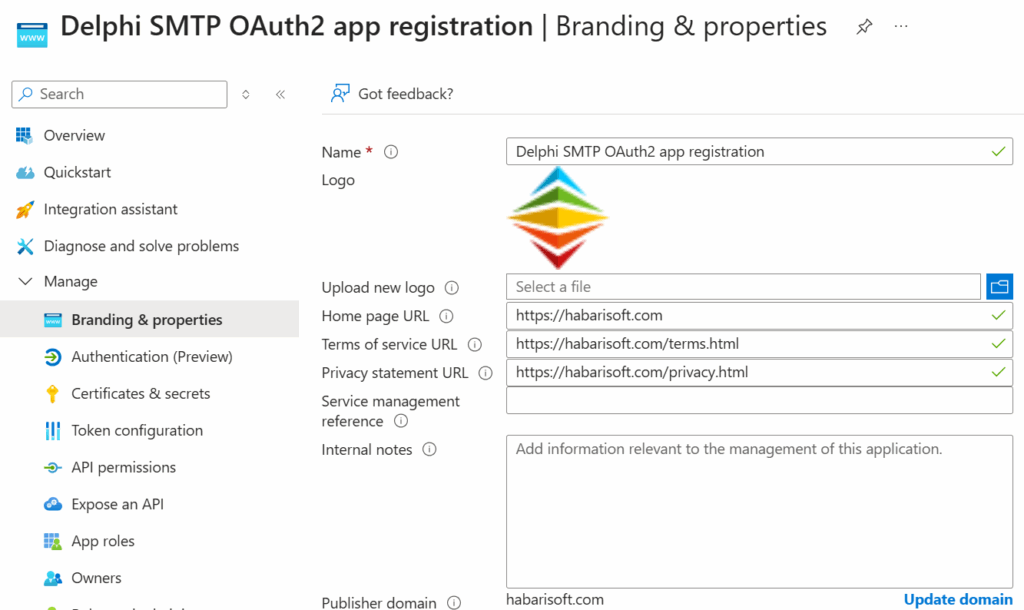The image size is (1024, 610).
Task: Show info tooltip for Publisher domain
Action: [x=454, y=603]
